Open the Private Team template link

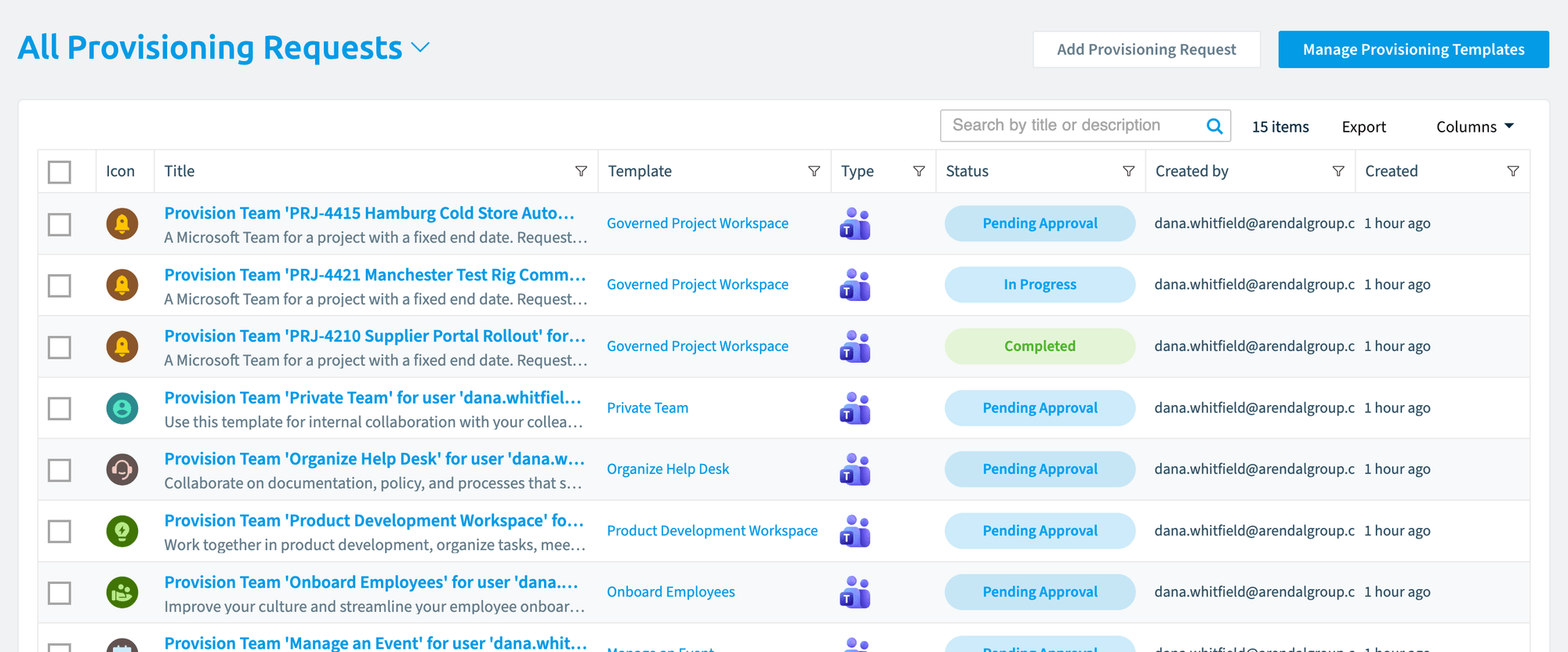[648, 407]
